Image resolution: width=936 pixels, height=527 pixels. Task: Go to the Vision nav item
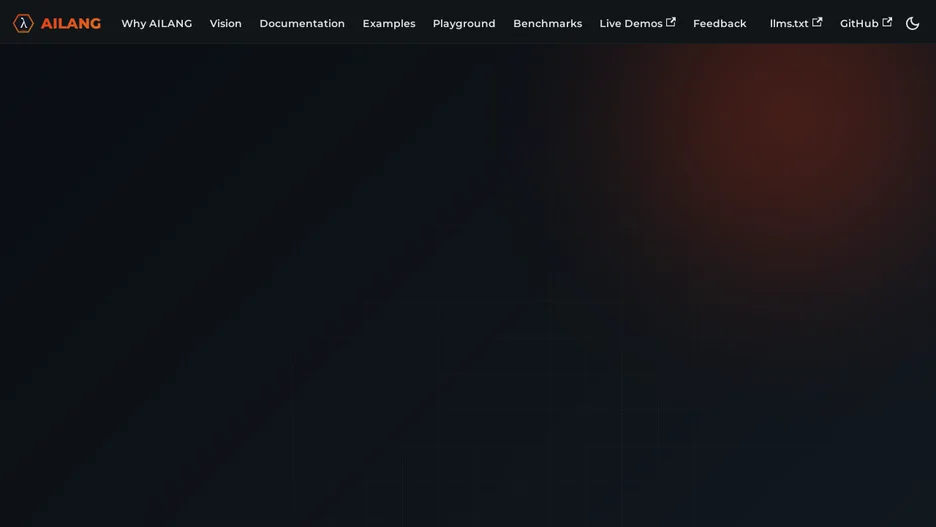[226, 23]
